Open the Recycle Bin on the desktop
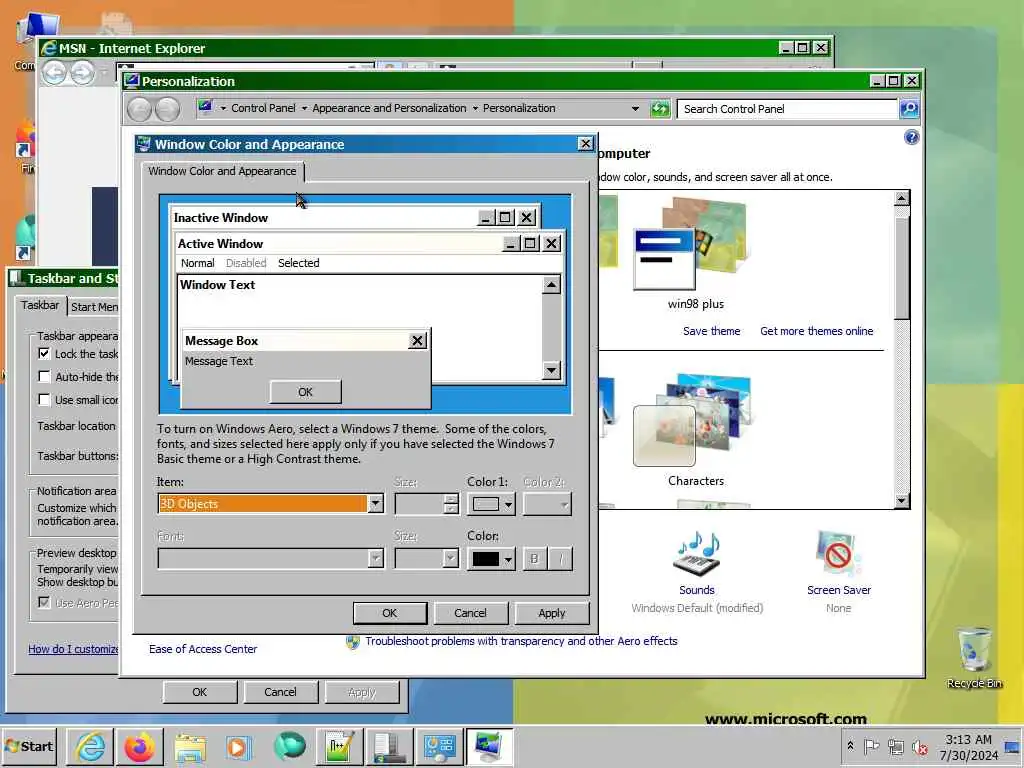Image resolution: width=1024 pixels, height=768 pixels. click(x=974, y=656)
